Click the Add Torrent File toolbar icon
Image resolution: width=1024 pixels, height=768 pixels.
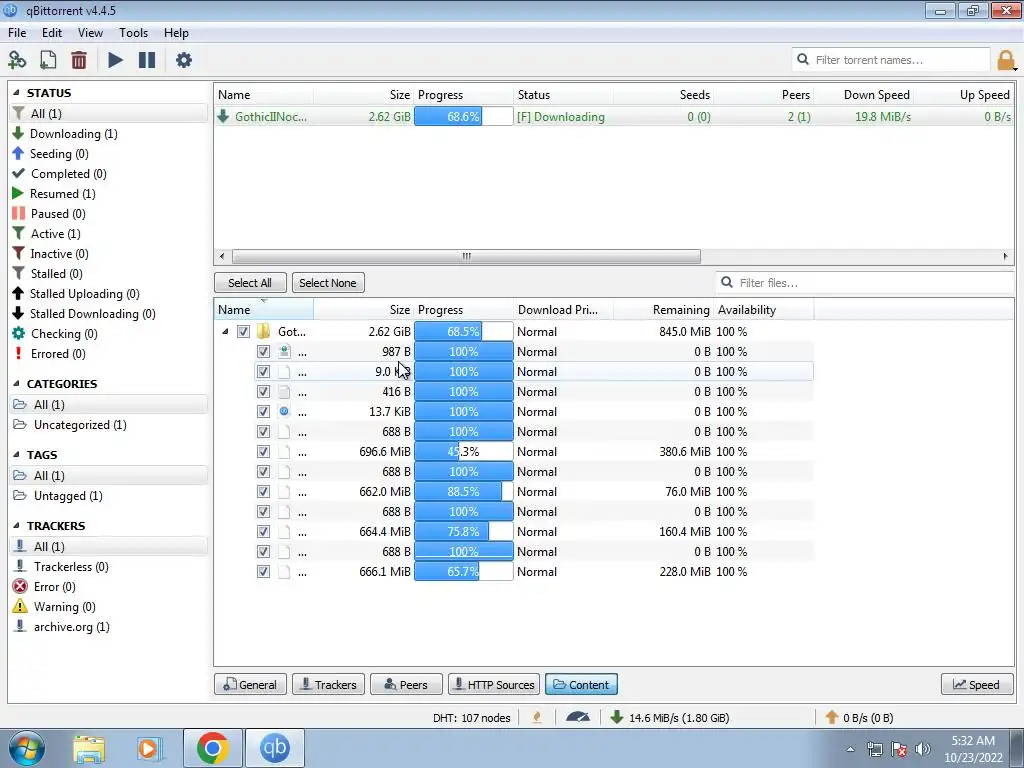[48, 60]
